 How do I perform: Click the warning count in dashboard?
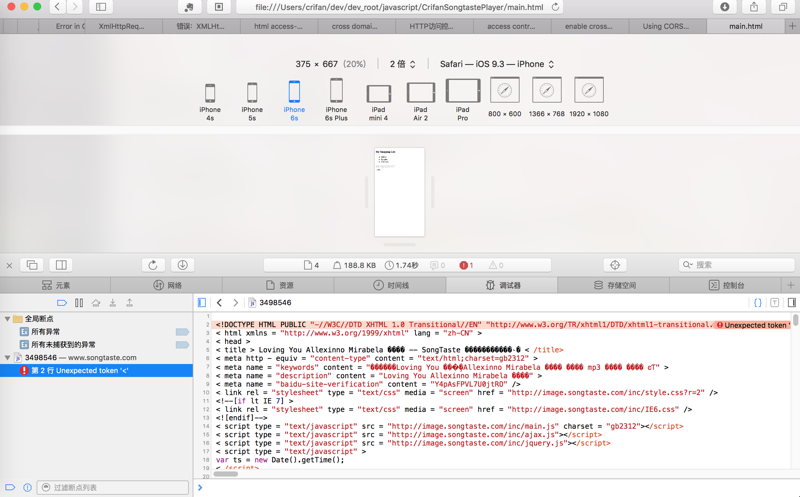tap(496, 265)
